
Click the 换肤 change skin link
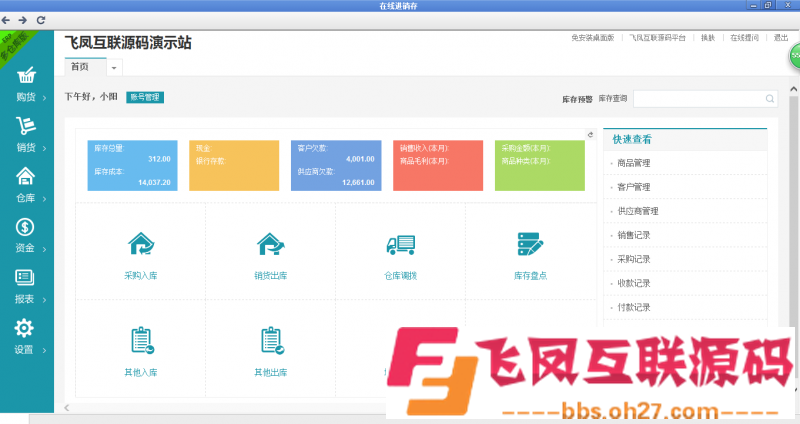pyautogui.click(x=708, y=38)
